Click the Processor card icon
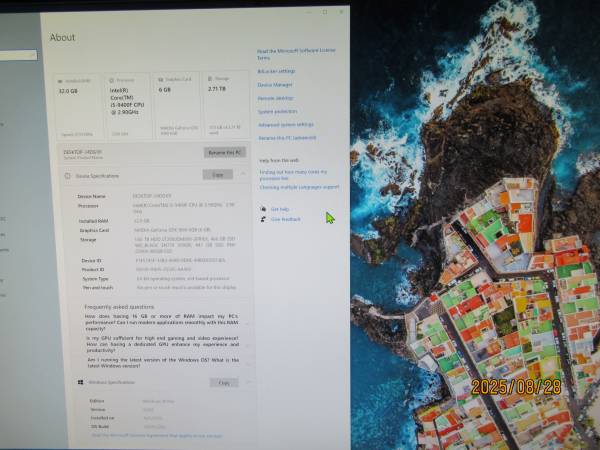This screenshot has width=600, height=450. [111, 80]
